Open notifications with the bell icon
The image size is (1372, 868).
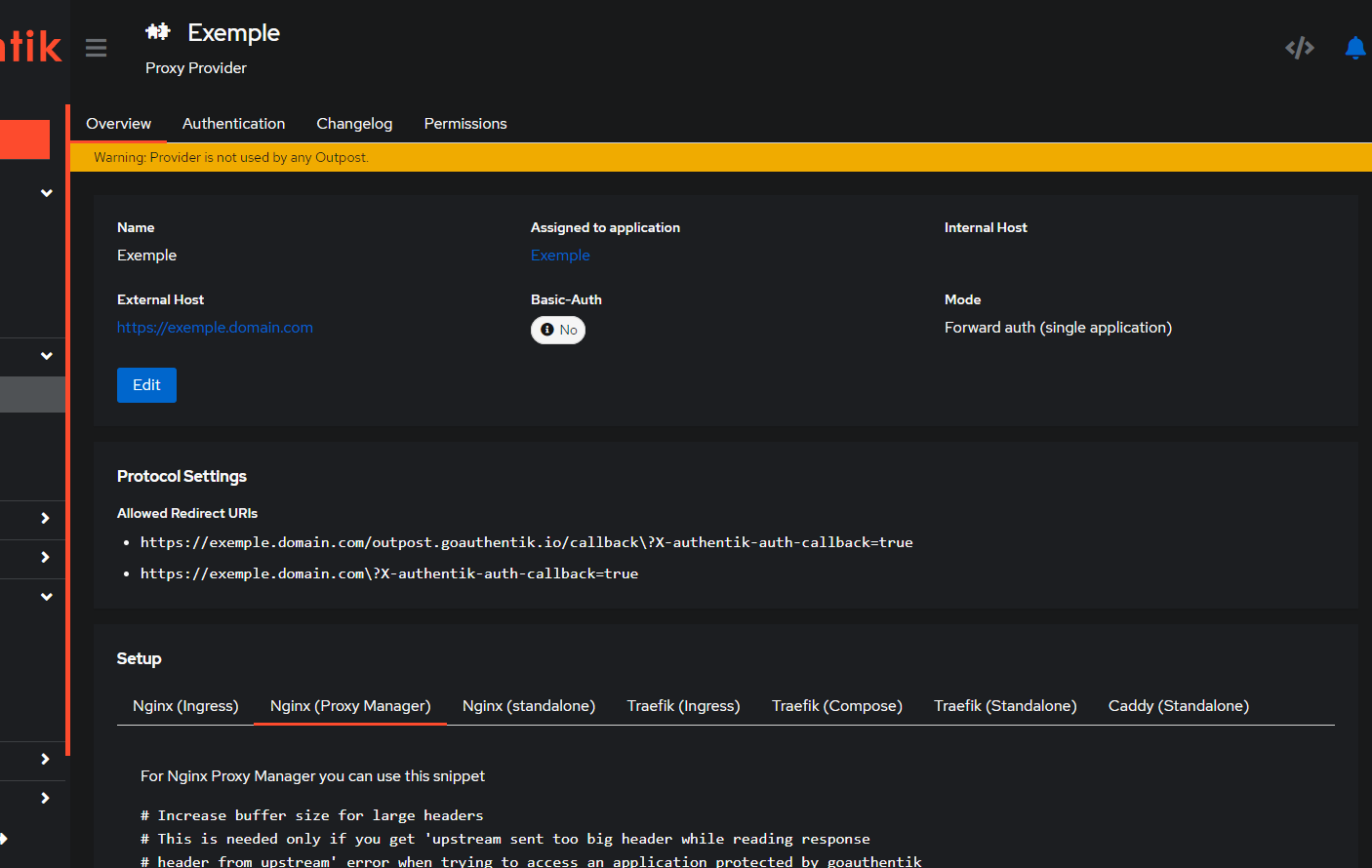(x=1354, y=48)
